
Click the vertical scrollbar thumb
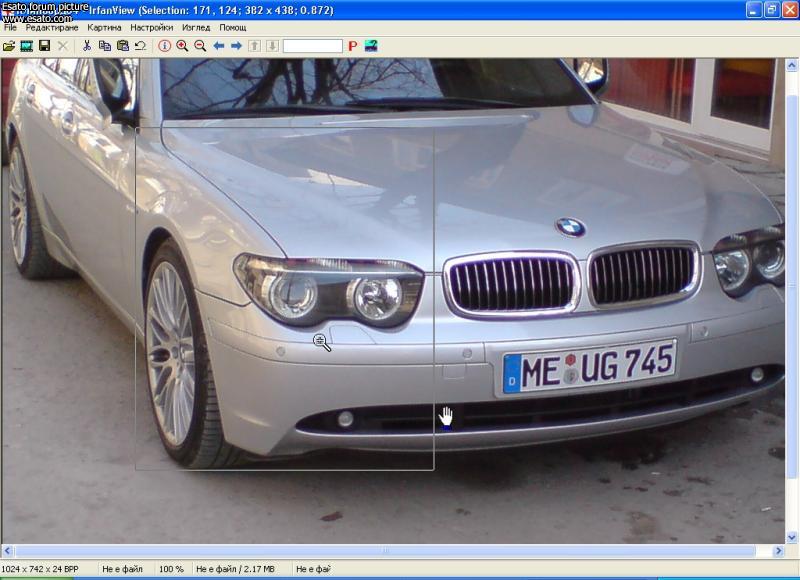(792, 286)
